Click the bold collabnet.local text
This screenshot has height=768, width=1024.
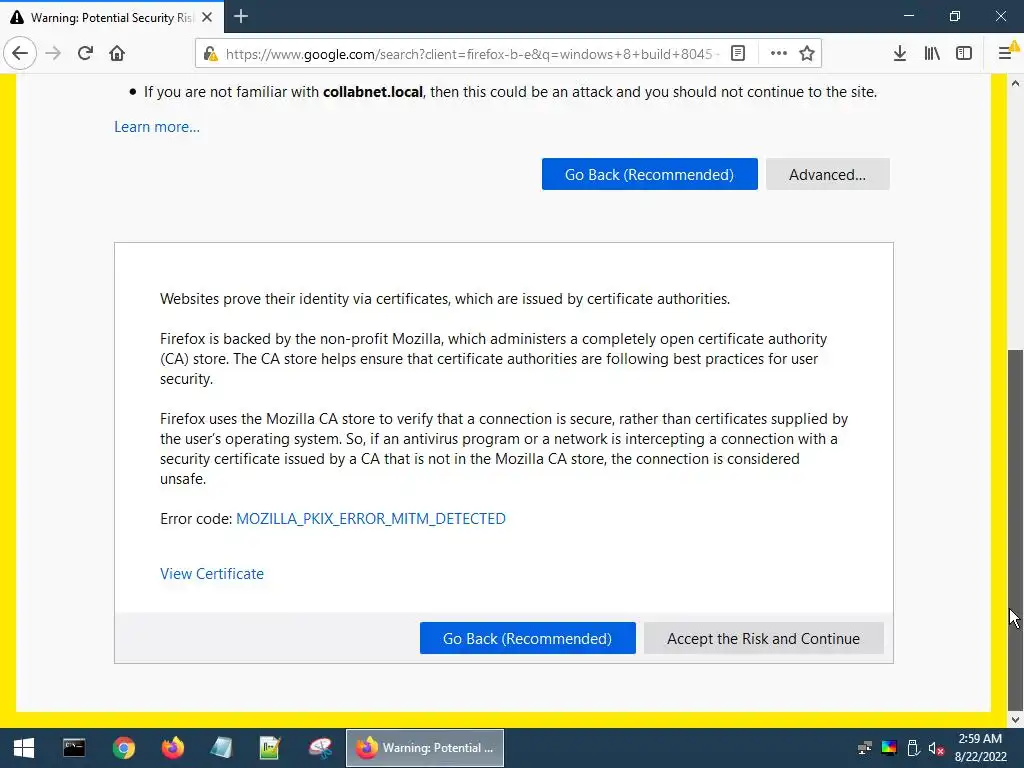click(x=373, y=92)
